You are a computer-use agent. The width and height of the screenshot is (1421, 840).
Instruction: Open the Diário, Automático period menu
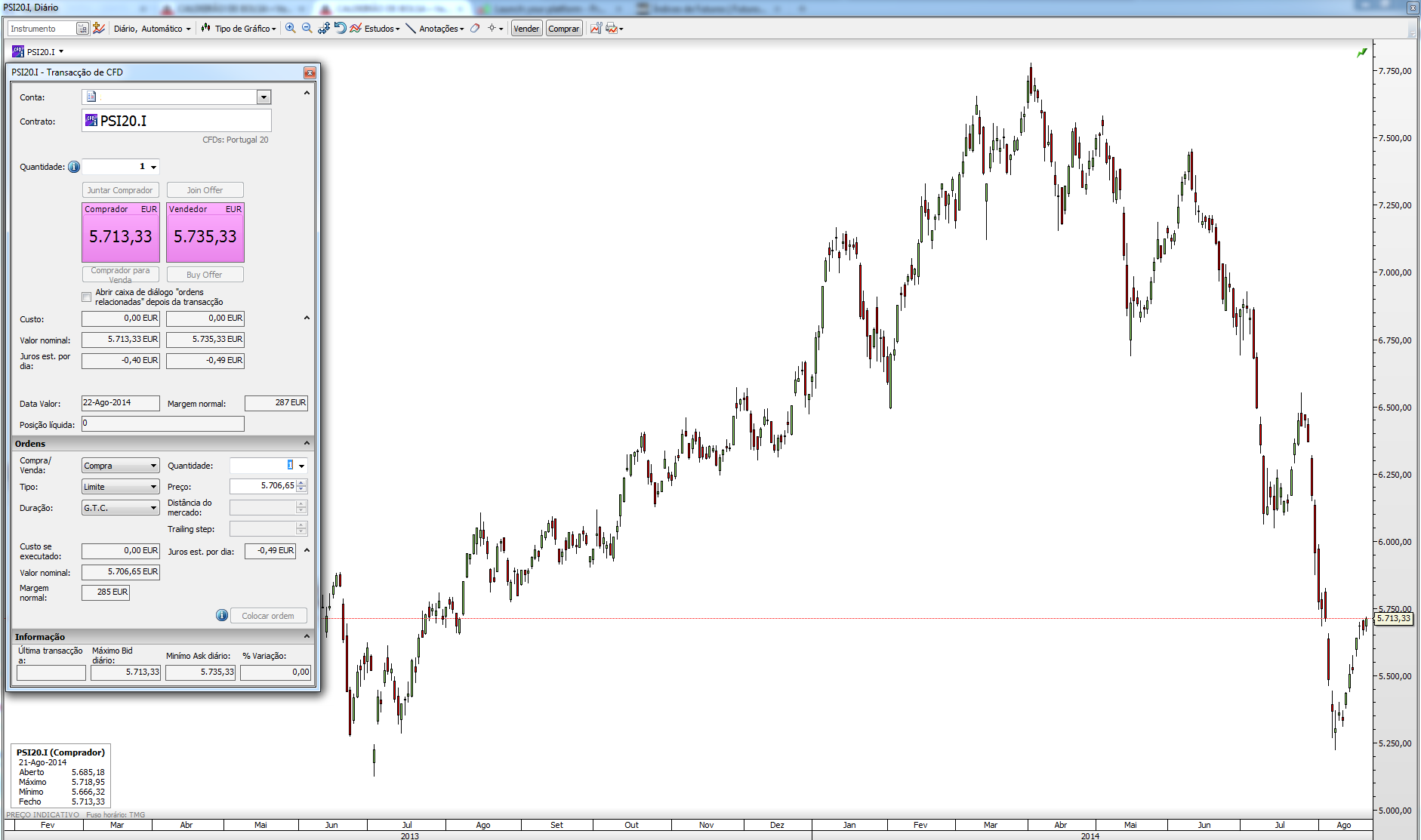pyautogui.click(x=153, y=29)
